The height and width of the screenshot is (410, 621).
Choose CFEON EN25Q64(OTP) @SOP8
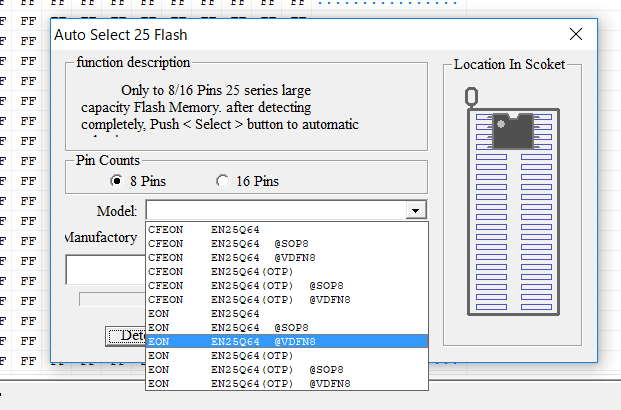(287, 286)
